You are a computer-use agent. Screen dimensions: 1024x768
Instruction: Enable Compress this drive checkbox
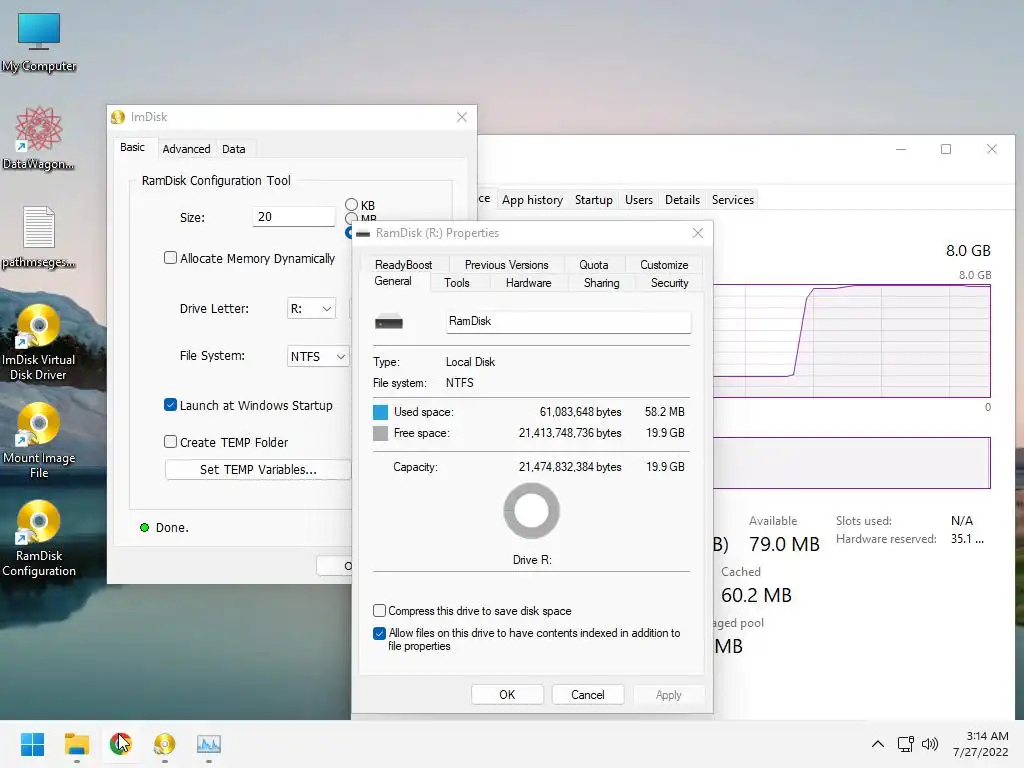tap(379, 611)
